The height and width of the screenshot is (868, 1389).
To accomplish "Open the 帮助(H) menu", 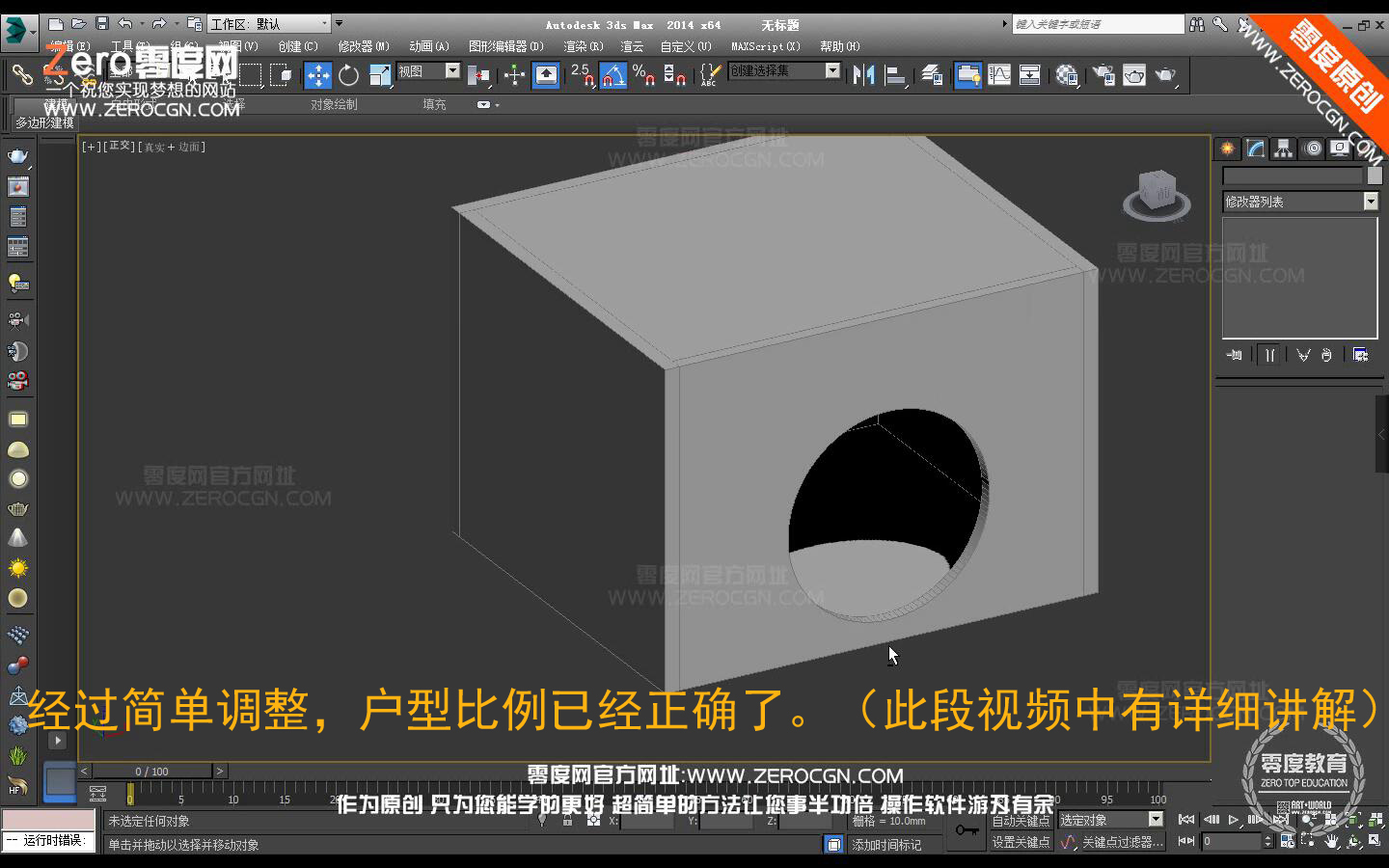I will [840, 46].
